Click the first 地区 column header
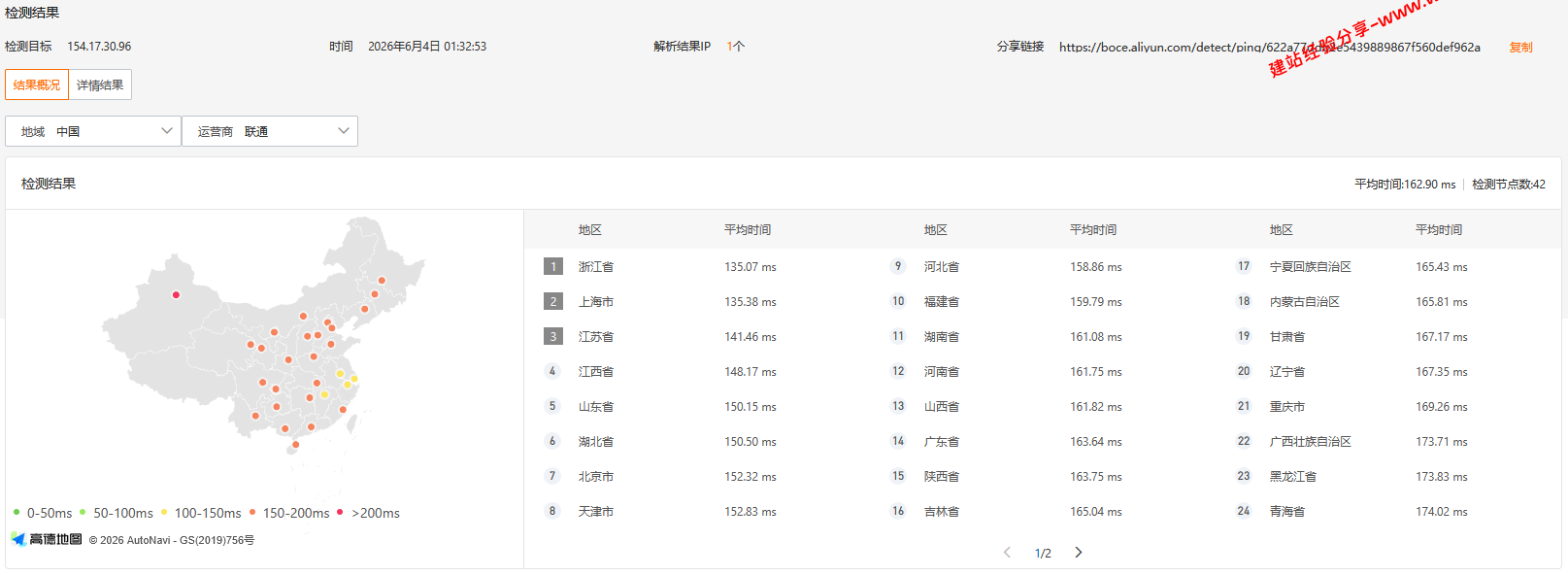 point(590,229)
